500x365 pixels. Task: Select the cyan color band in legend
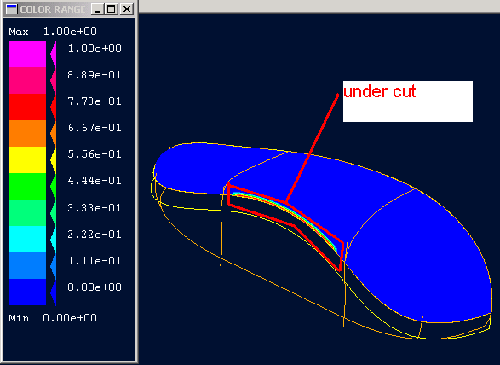click(27, 239)
